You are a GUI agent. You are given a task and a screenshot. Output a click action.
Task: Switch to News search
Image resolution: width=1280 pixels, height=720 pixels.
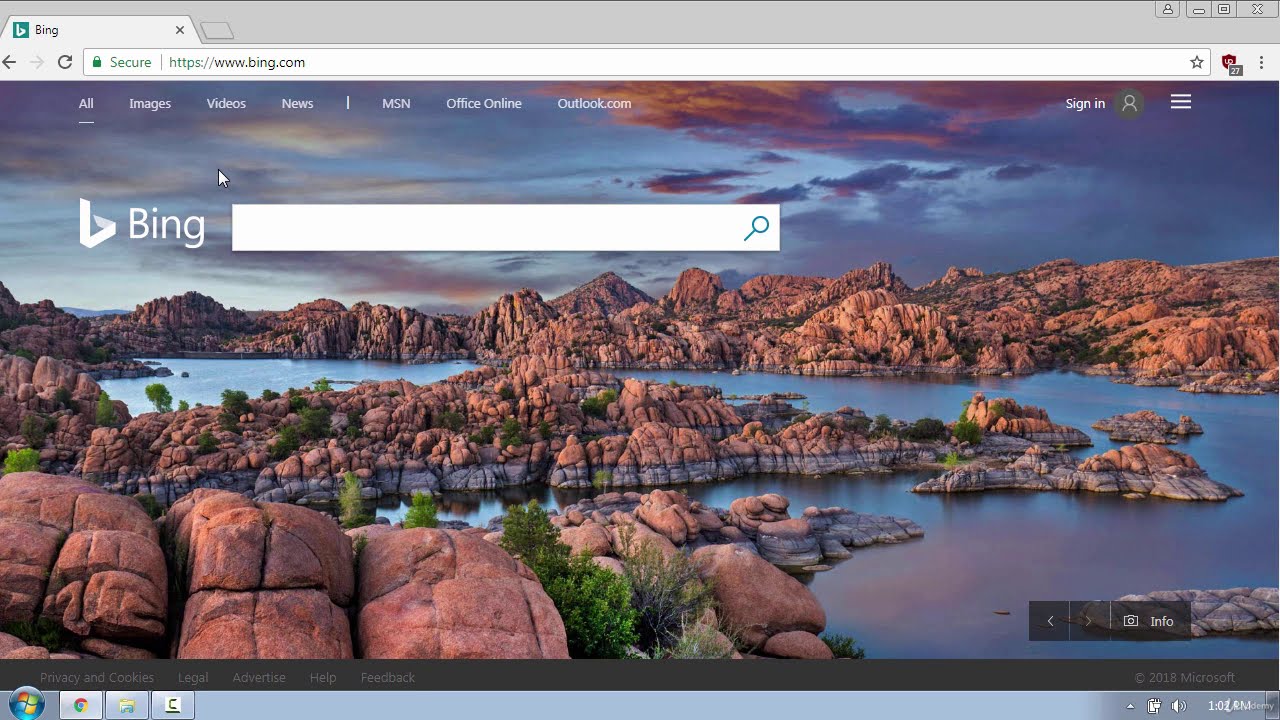297,103
